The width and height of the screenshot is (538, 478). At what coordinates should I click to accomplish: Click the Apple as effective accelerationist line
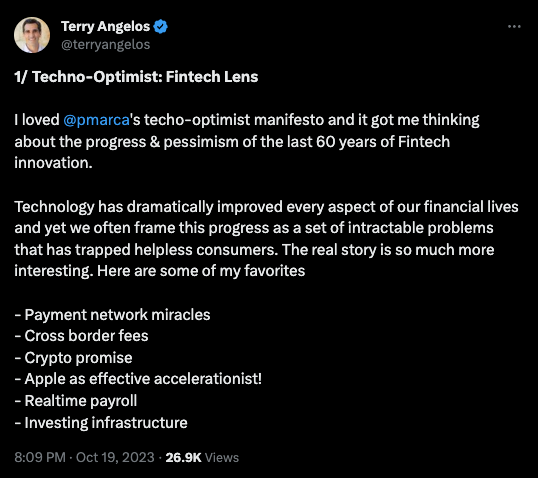click(x=138, y=379)
